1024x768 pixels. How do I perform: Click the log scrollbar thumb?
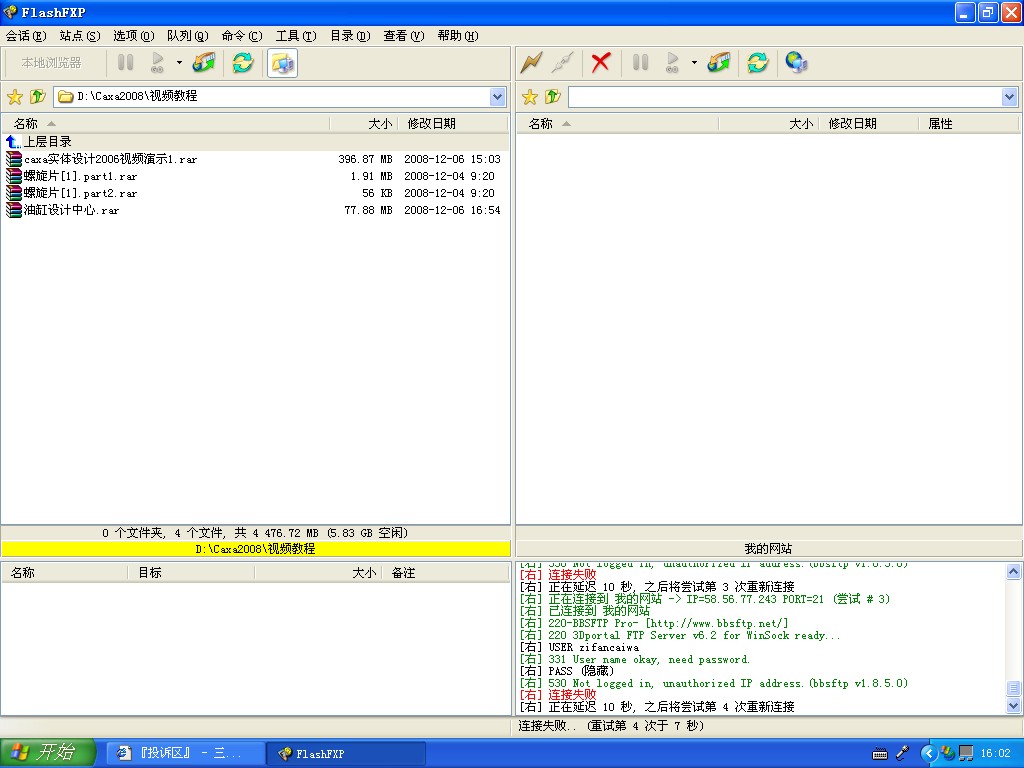pos(1013,688)
